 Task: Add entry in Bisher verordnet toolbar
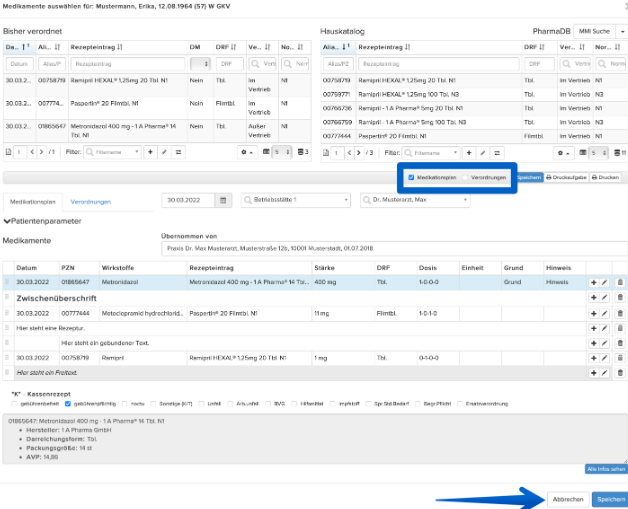[x=150, y=152]
